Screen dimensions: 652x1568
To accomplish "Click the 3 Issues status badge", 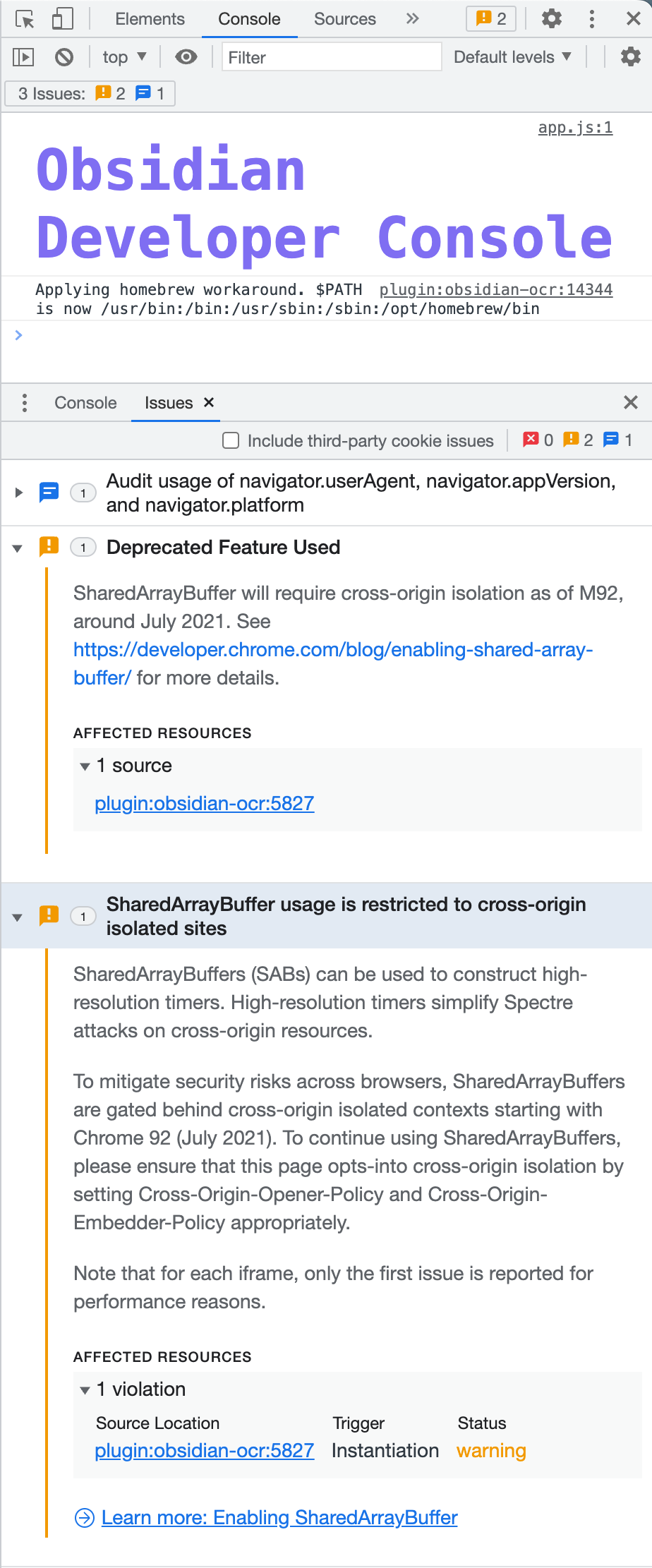I will [x=90, y=93].
